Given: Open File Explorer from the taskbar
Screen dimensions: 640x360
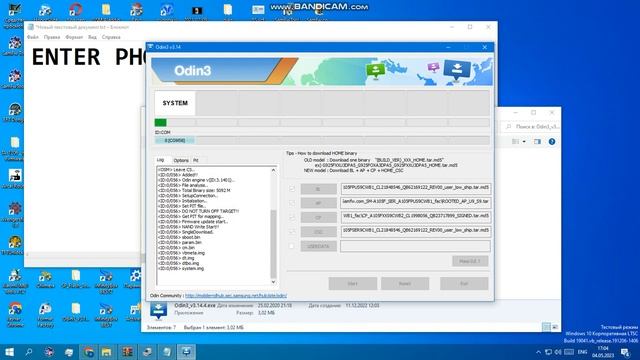Looking at the screenshot, I should pos(107,352).
